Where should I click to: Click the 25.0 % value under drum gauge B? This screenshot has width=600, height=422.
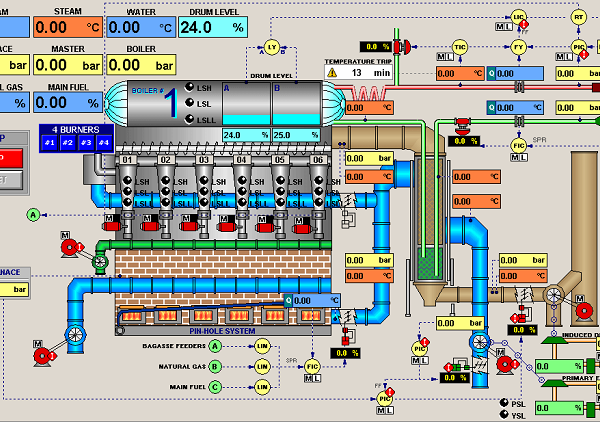tap(297, 135)
